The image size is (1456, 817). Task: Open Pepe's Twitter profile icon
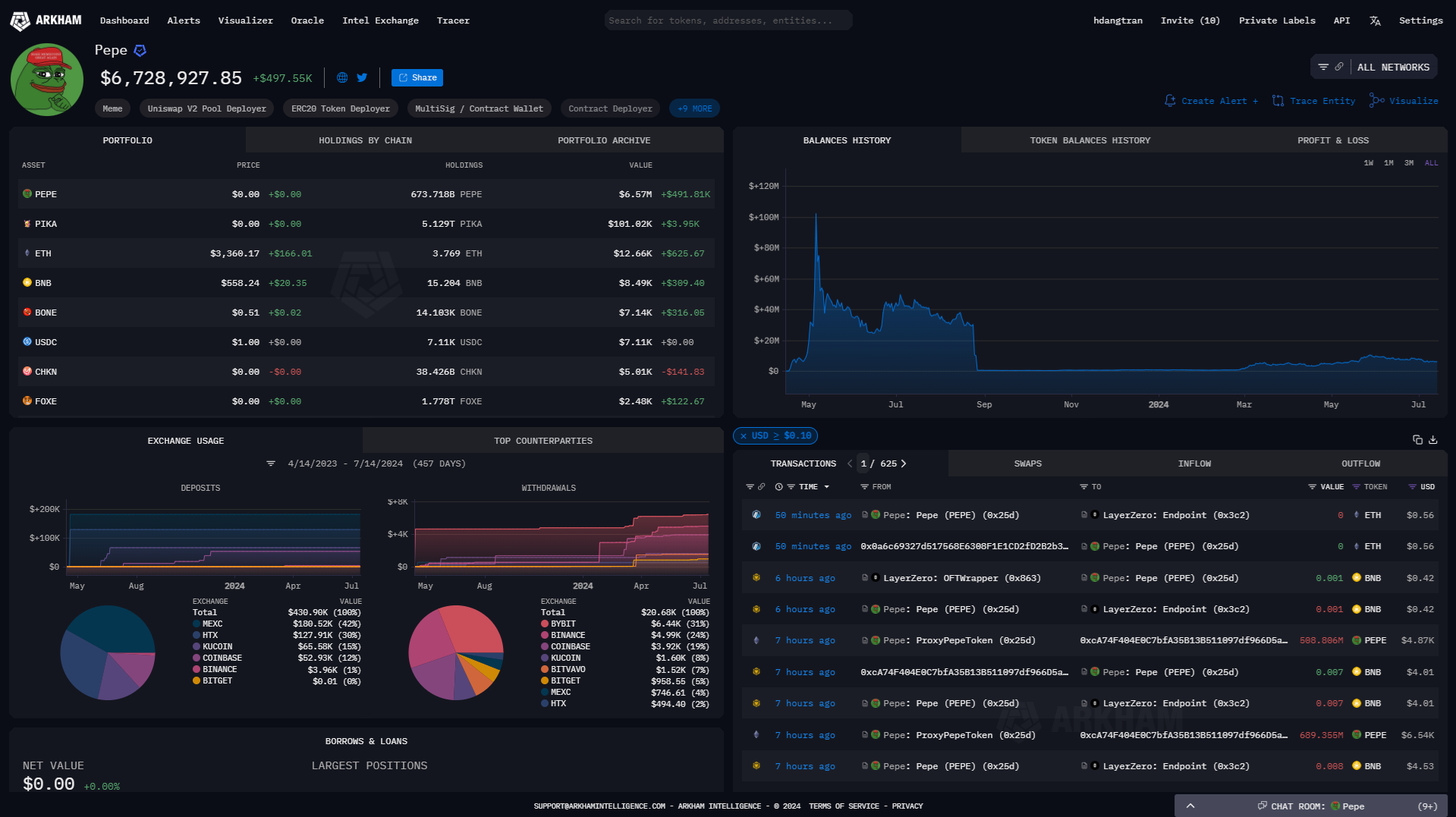coord(362,77)
